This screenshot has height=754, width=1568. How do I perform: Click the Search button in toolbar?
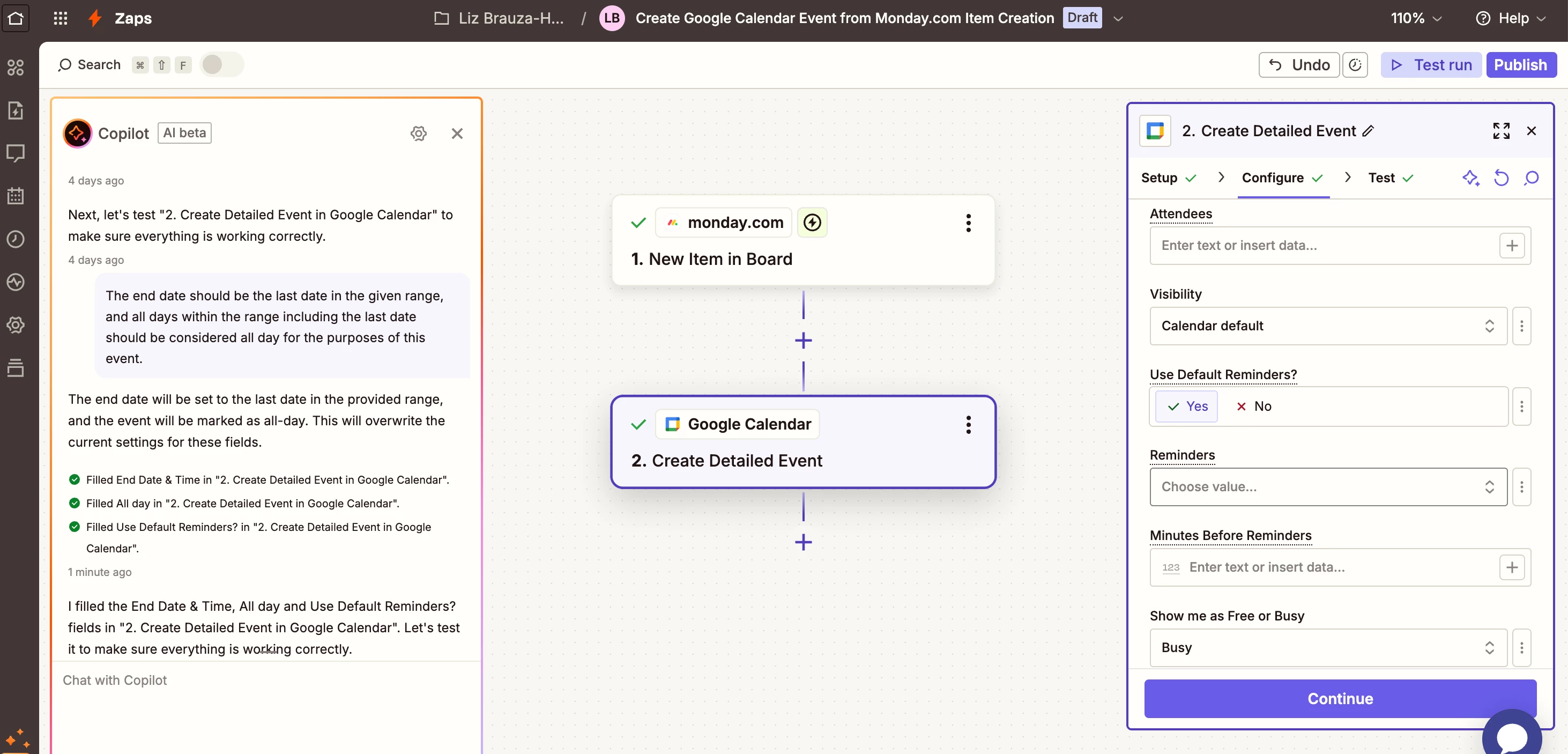(x=90, y=64)
